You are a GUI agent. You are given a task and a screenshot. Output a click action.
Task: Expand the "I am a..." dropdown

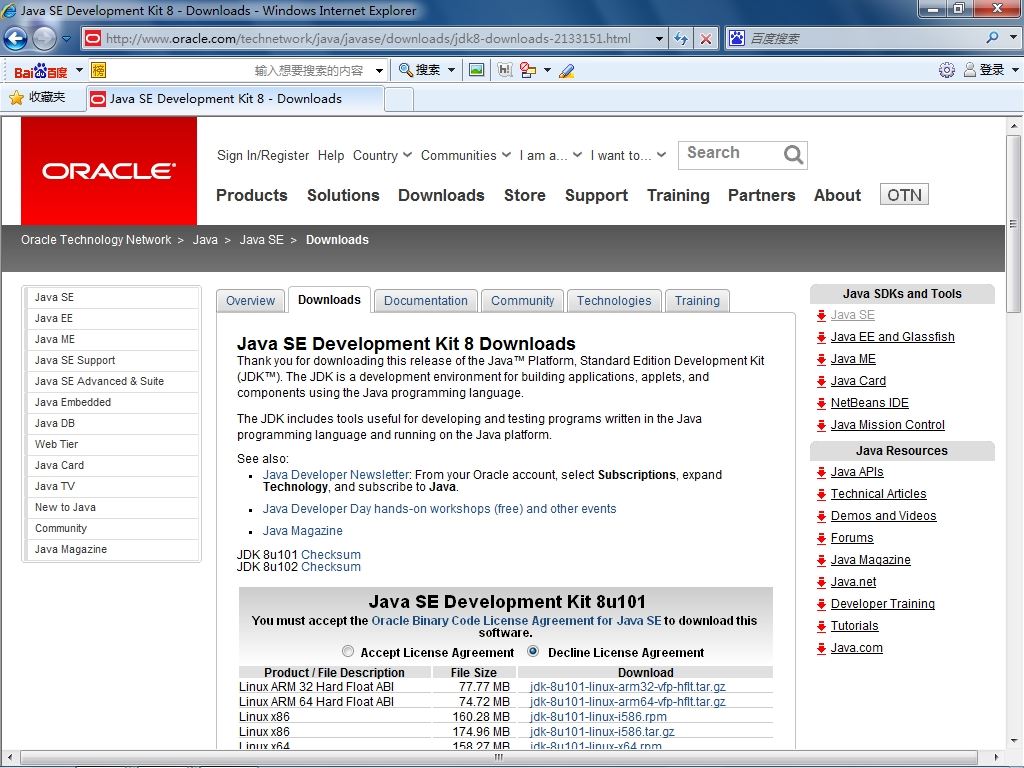(x=551, y=155)
